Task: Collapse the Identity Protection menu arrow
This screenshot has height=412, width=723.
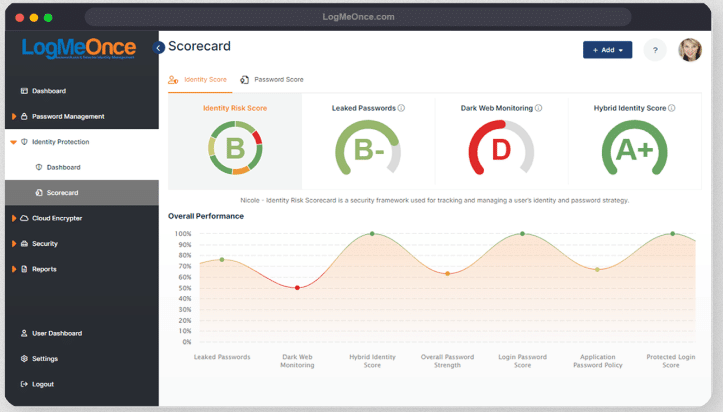Action: [x=13, y=142]
